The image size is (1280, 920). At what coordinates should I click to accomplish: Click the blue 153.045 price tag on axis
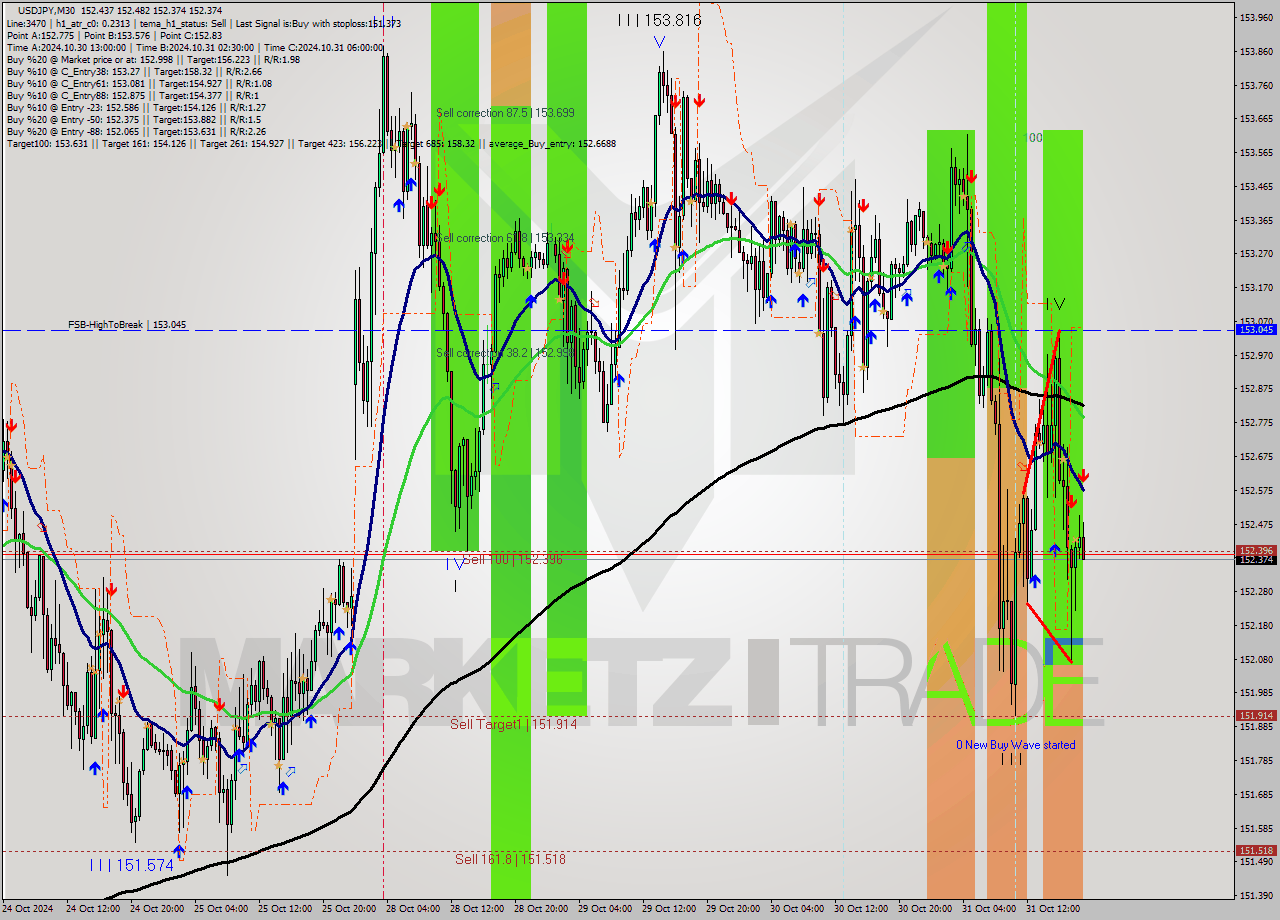pos(1256,329)
